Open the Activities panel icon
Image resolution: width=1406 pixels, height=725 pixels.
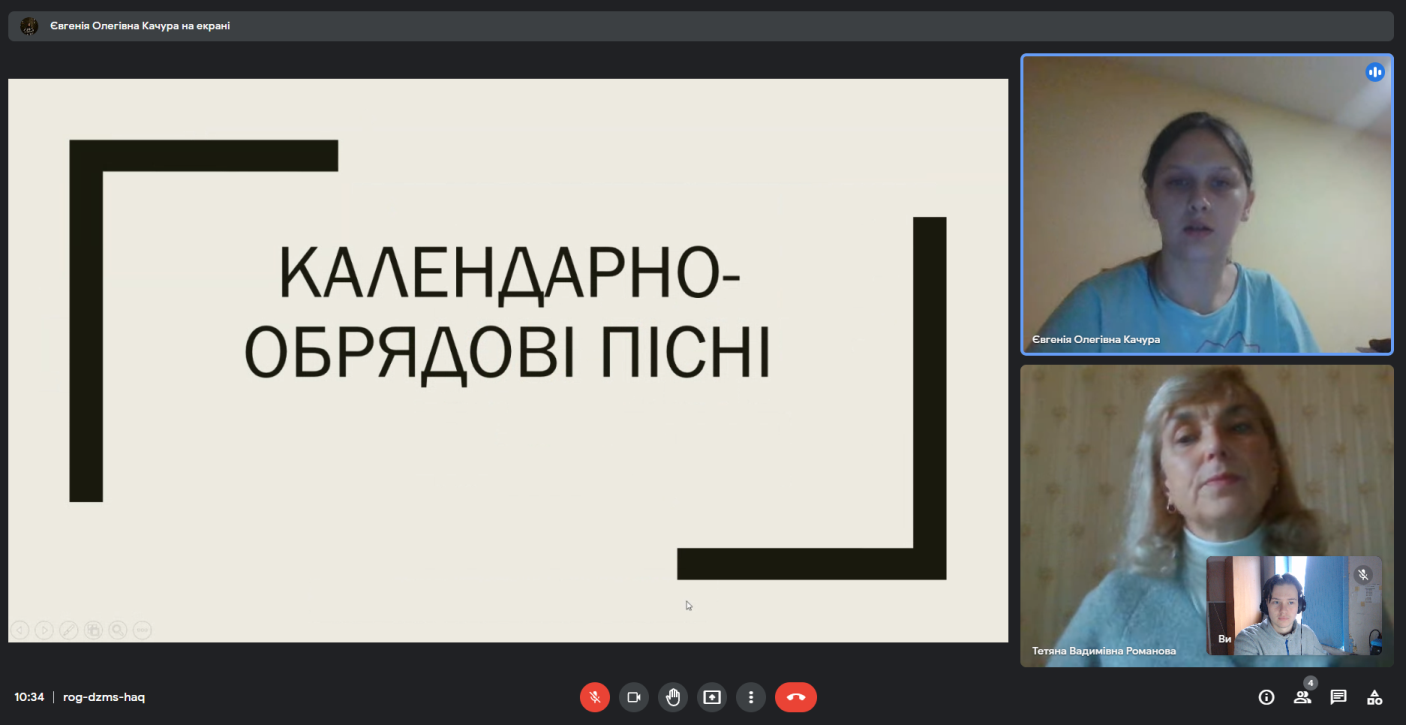[1375, 697]
